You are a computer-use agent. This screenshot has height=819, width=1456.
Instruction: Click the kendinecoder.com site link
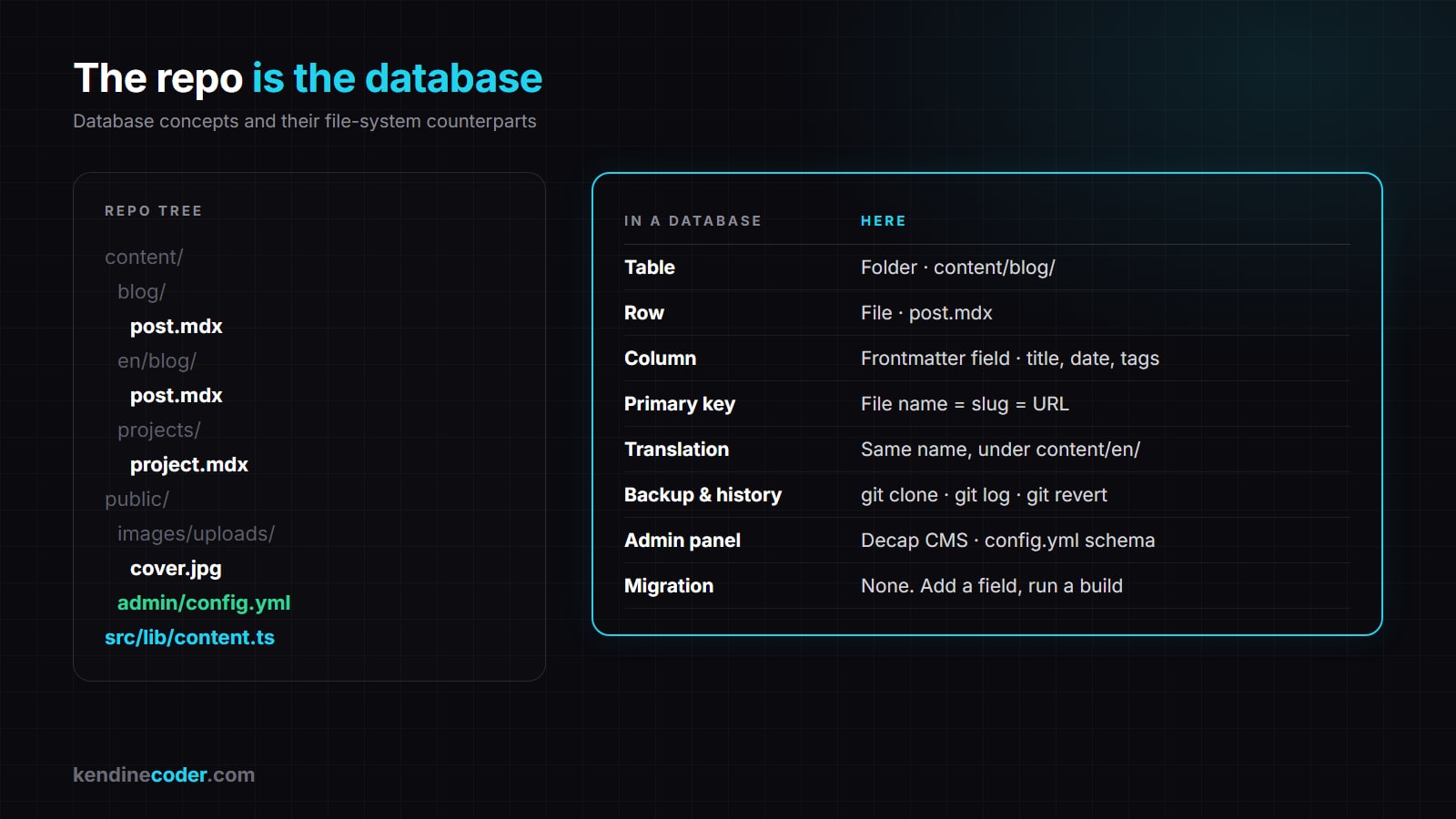pyautogui.click(x=164, y=775)
